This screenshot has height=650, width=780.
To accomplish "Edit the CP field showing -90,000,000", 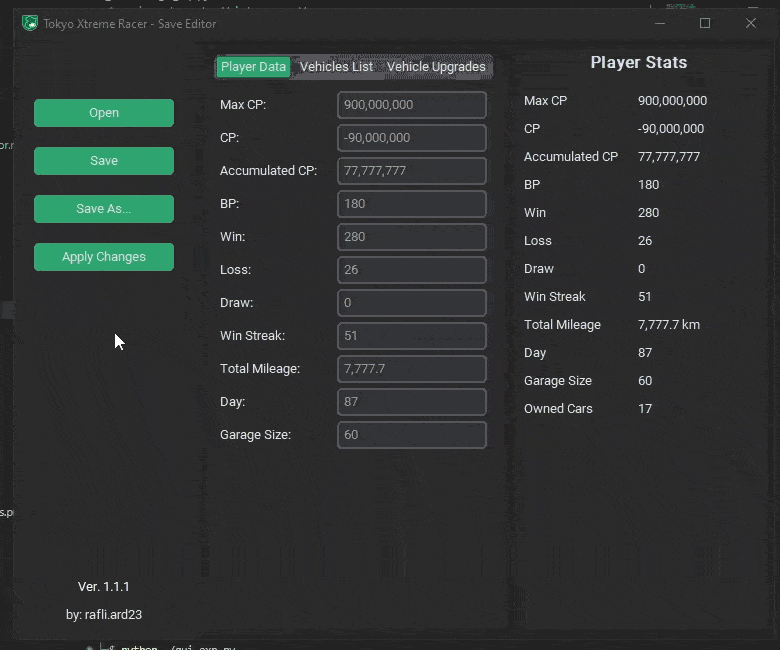I will (412, 138).
